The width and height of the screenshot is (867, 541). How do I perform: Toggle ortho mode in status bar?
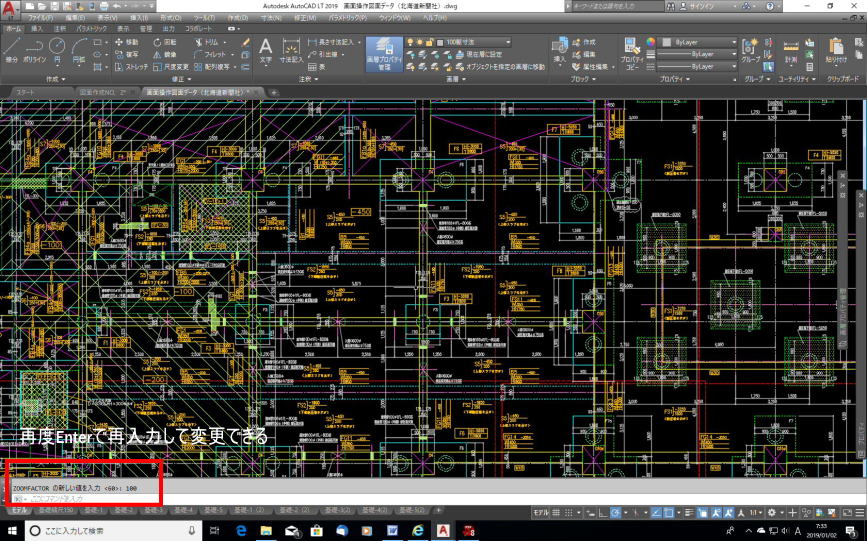pos(603,513)
